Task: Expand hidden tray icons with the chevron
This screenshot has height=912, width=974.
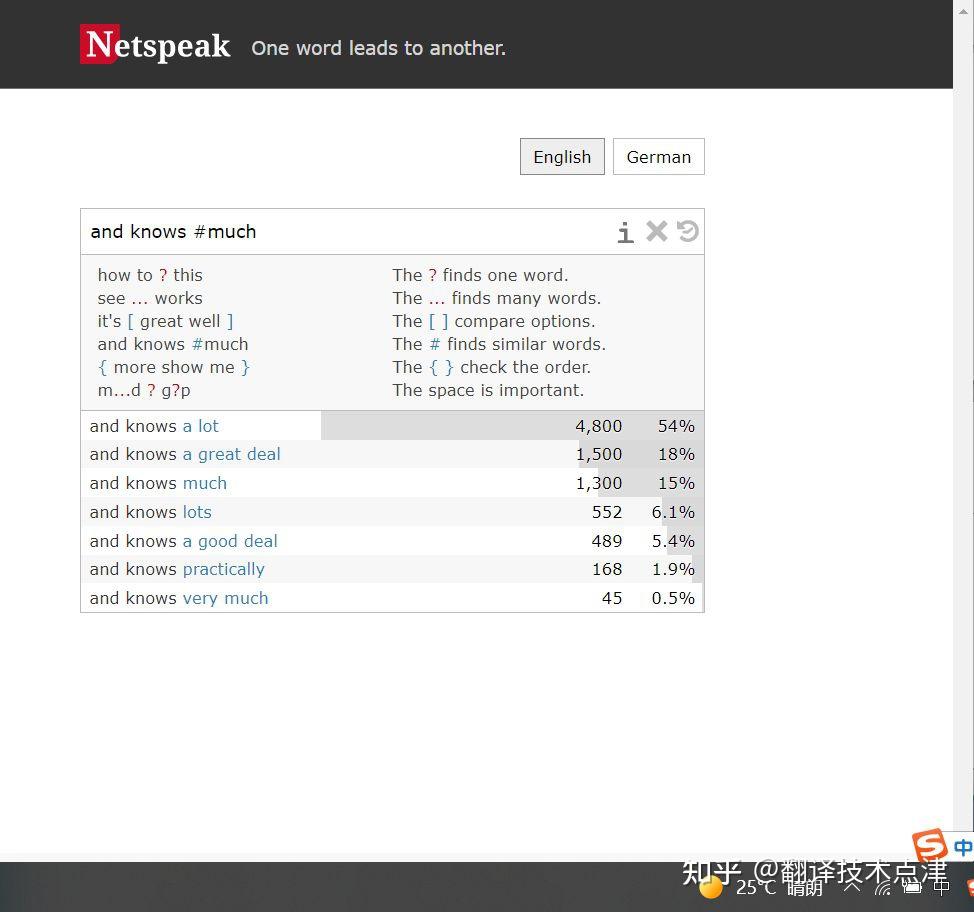Action: (852, 888)
